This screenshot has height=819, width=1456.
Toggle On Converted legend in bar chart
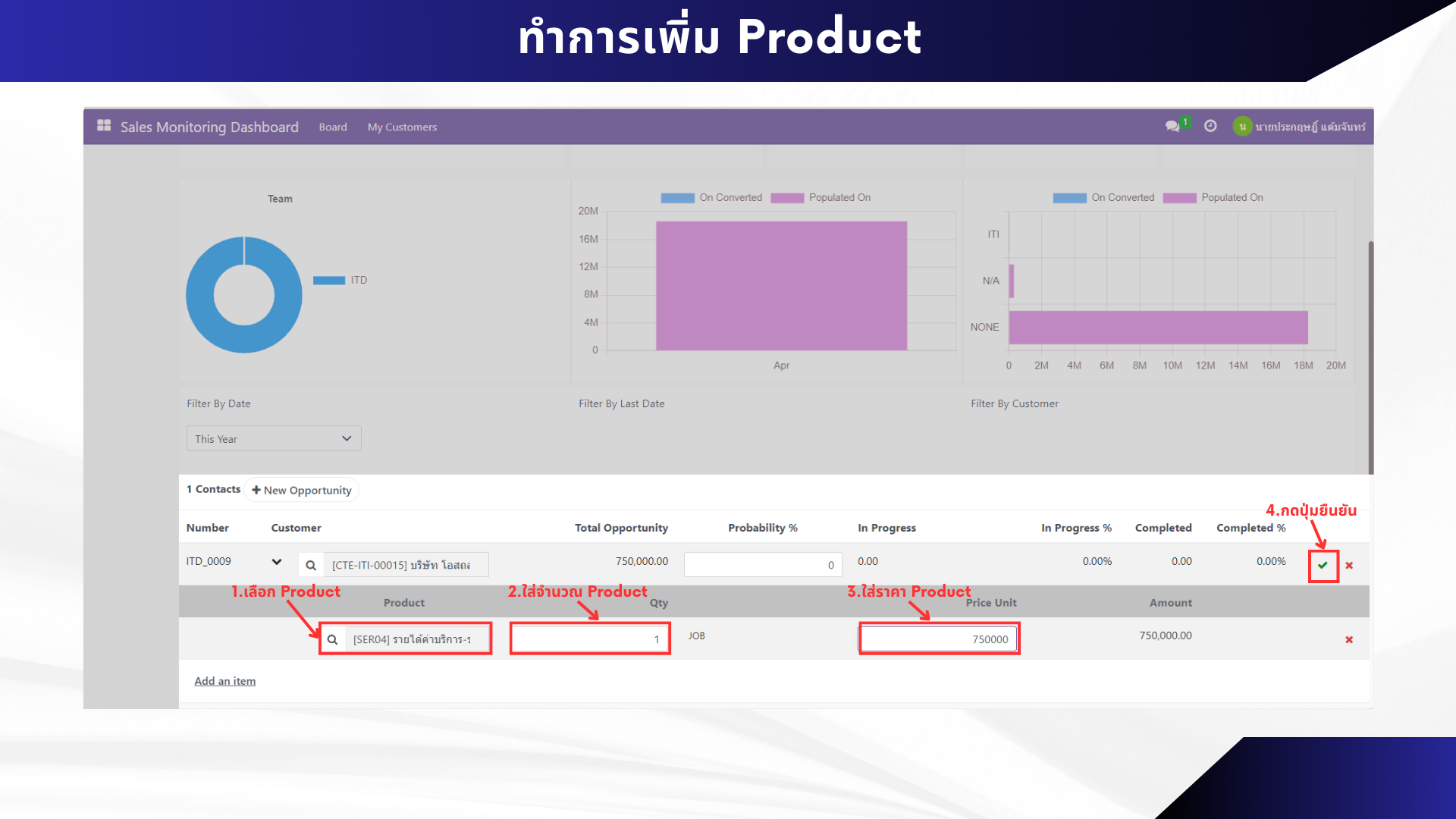click(712, 197)
